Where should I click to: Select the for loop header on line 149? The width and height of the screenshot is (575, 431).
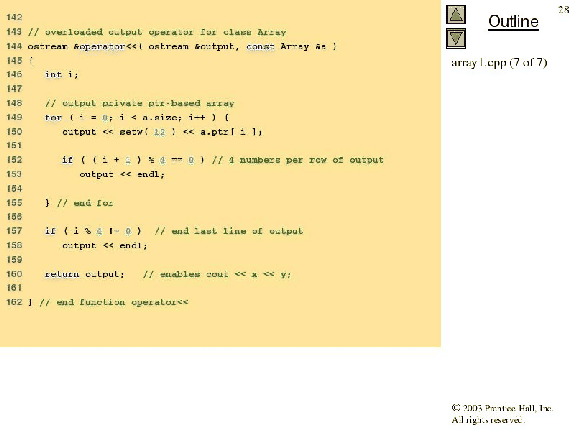[137, 118]
